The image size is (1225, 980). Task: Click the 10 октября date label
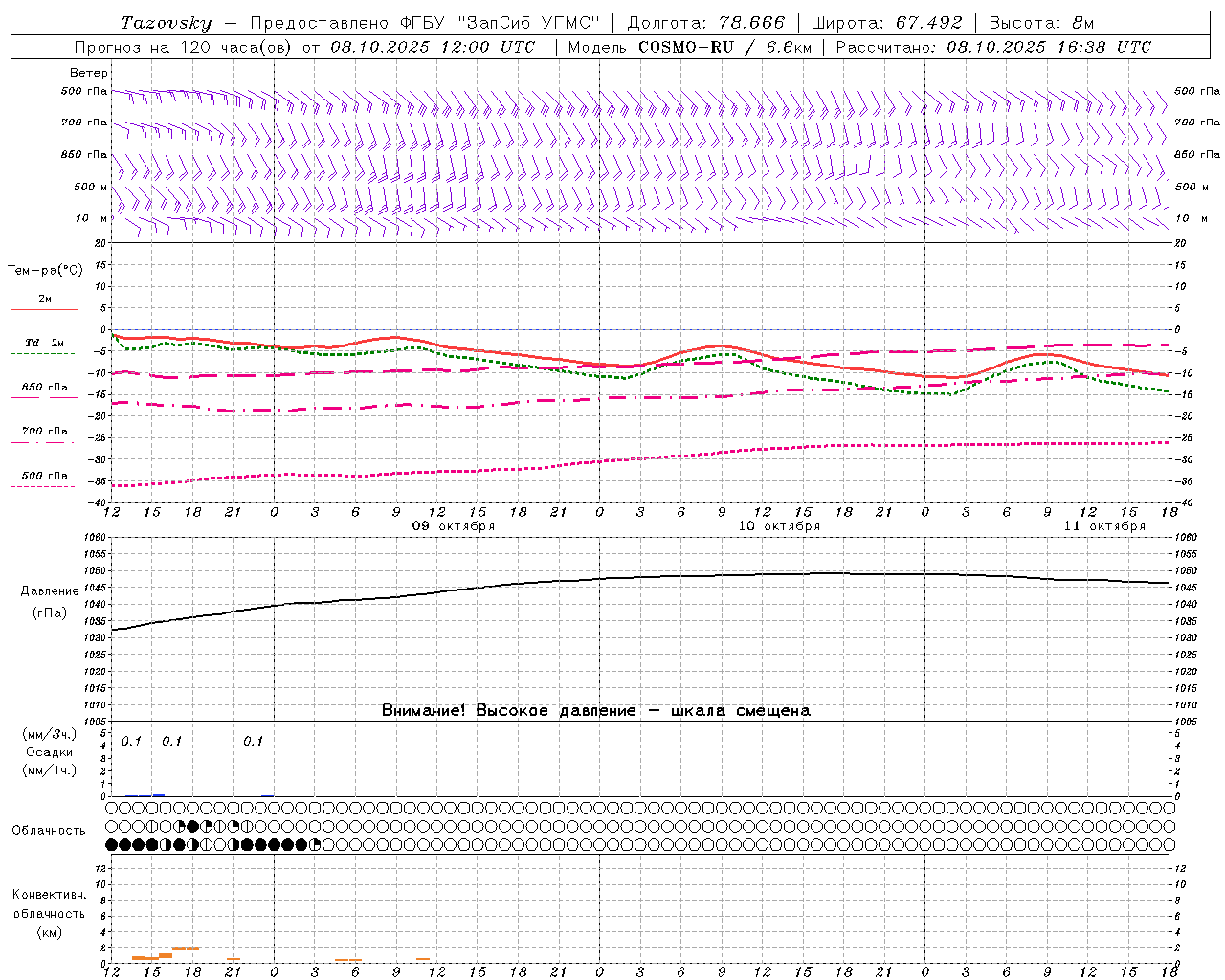779,526
